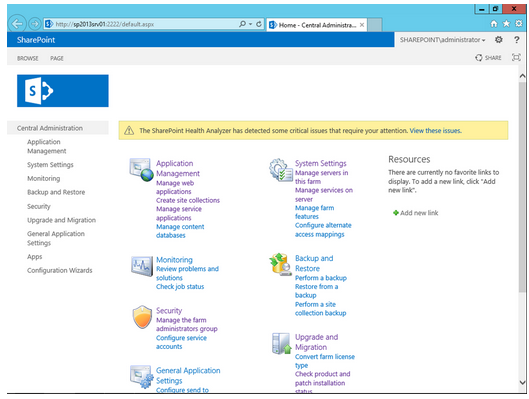Open the browser Tools gear icon
The width and height of the screenshot is (529, 399).
[x=519, y=24]
